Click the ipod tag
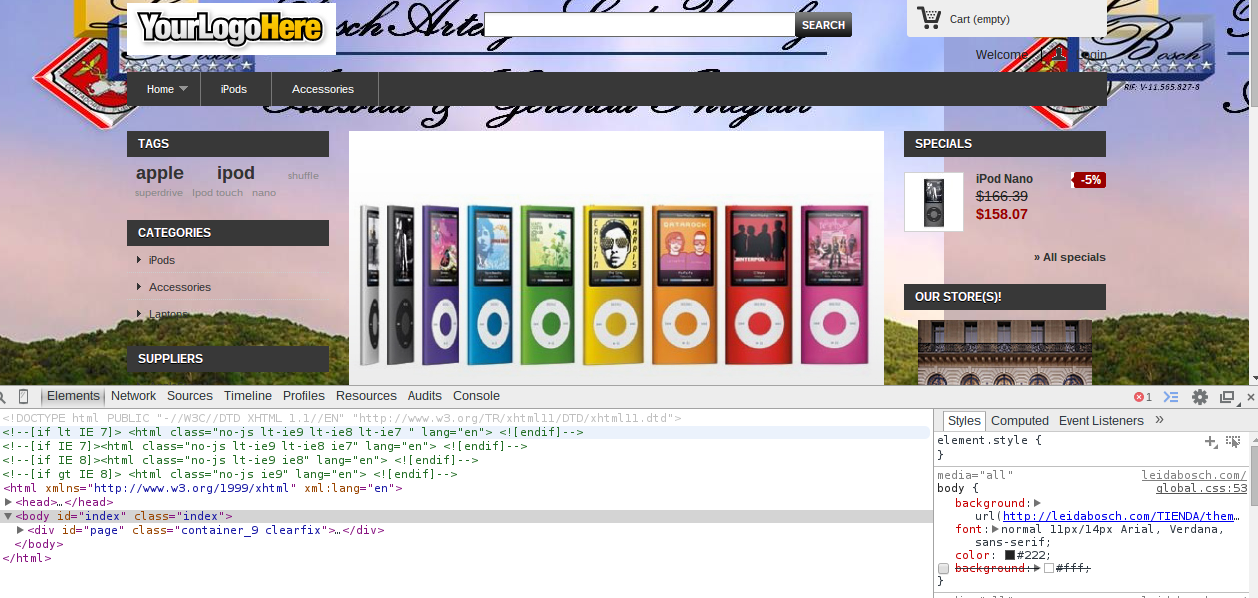 236,173
